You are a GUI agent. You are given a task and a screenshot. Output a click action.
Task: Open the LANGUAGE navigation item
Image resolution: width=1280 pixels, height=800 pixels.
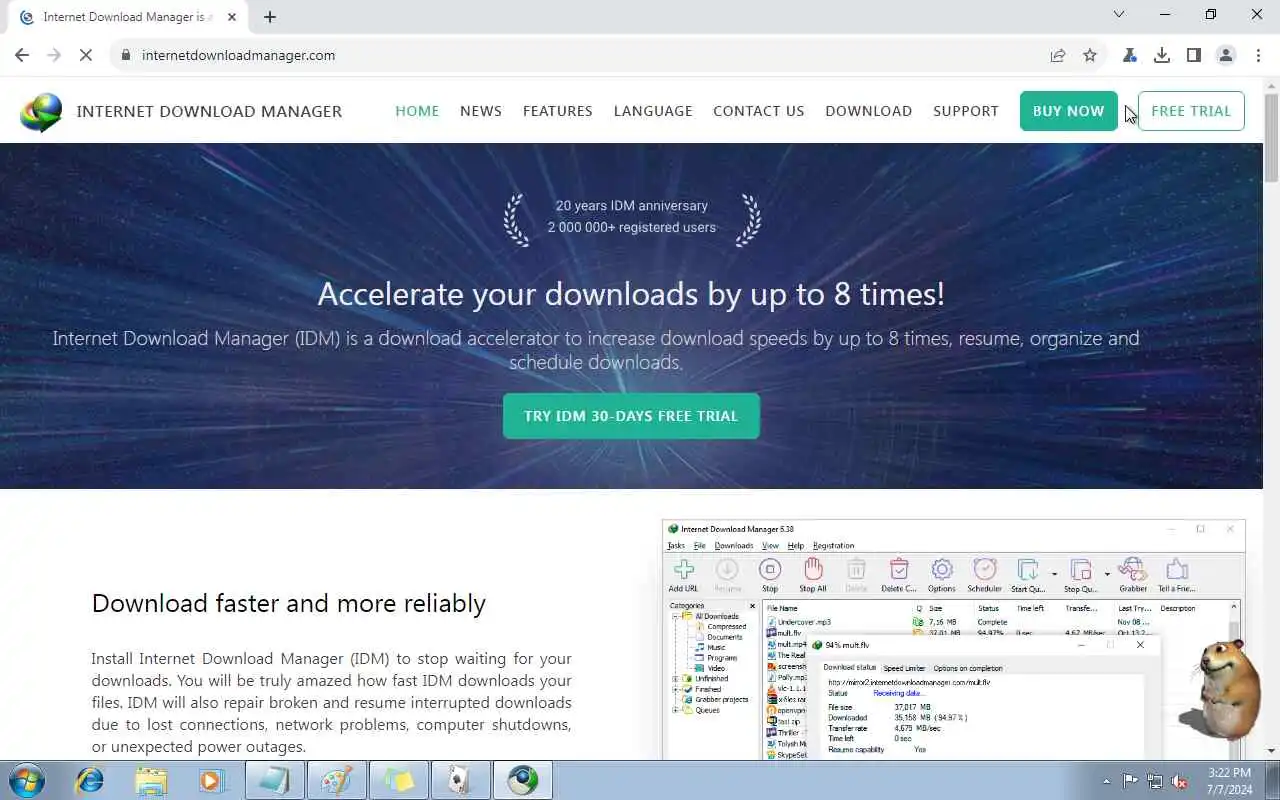(653, 111)
